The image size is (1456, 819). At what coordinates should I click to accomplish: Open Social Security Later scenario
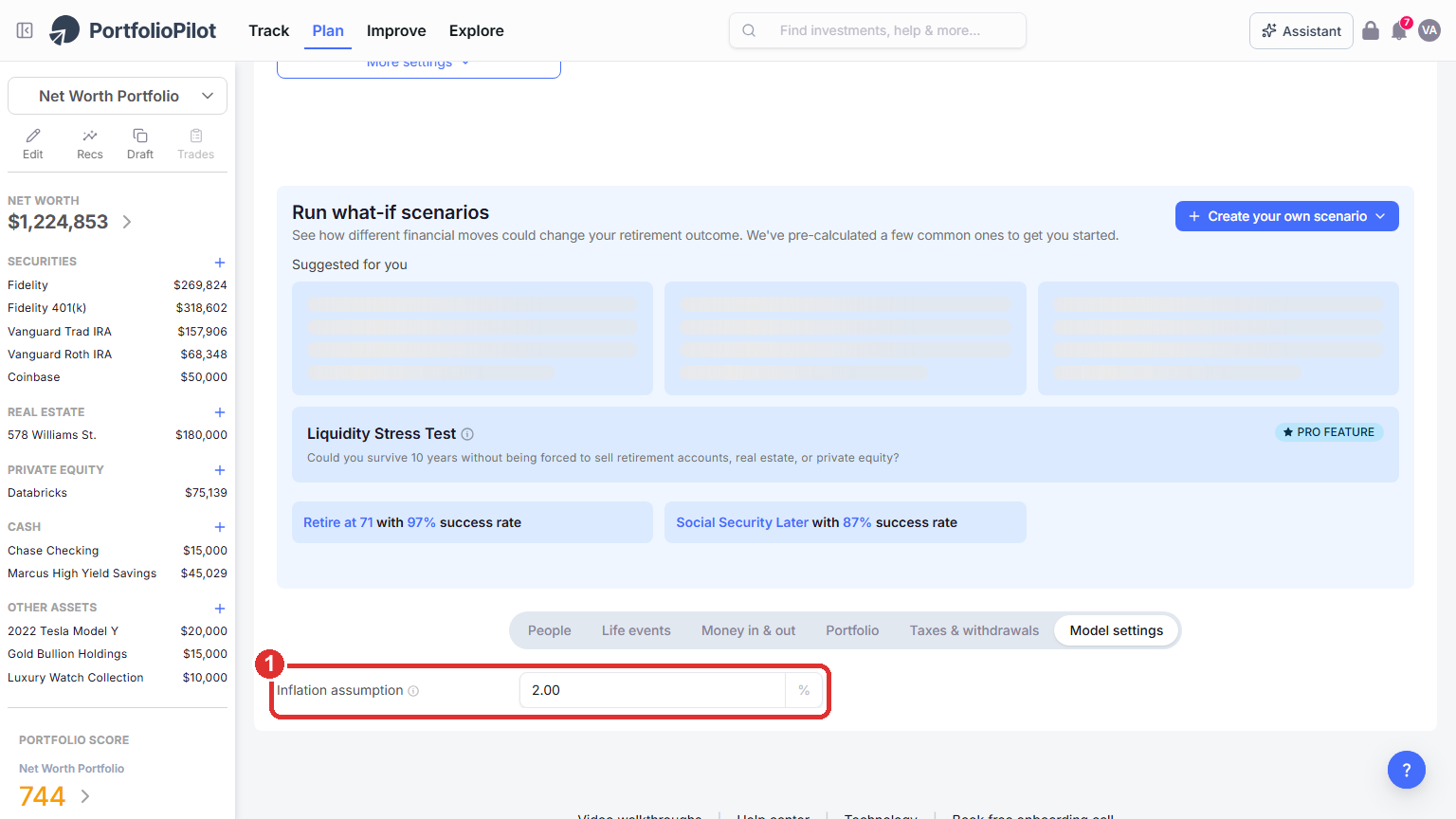point(846,522)
